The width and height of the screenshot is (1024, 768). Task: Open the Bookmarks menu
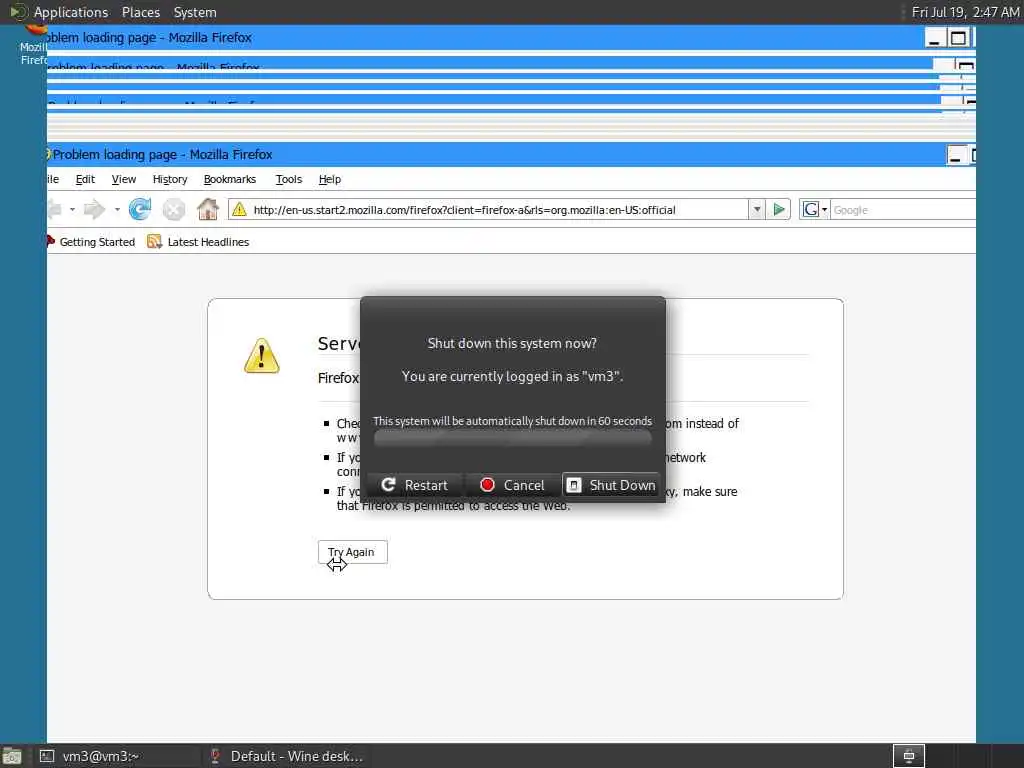click(x=230, y=179)
